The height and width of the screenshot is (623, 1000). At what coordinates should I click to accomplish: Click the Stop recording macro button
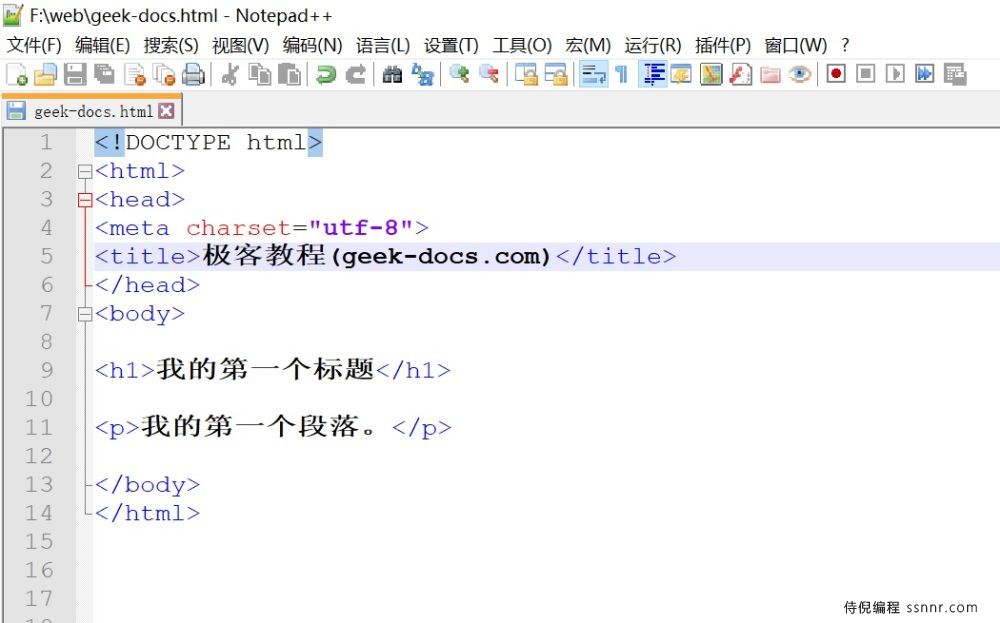coord(865,74)
